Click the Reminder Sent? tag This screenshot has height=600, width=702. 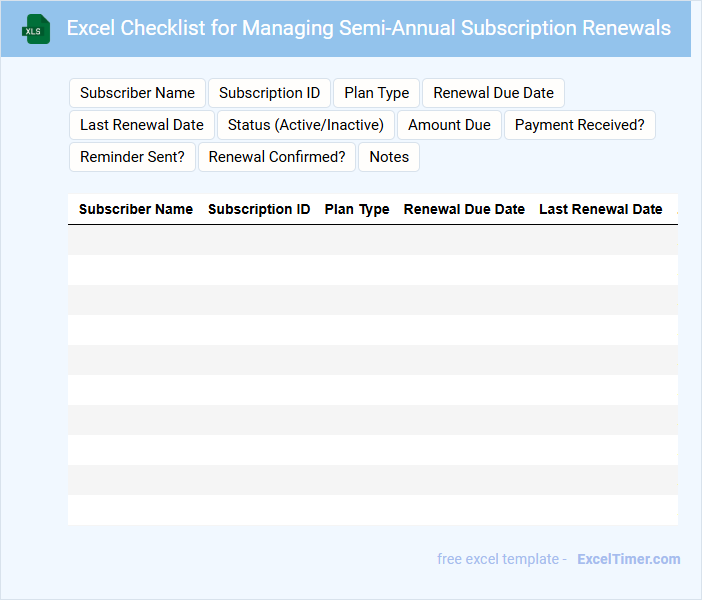click(x=132, y=157)
